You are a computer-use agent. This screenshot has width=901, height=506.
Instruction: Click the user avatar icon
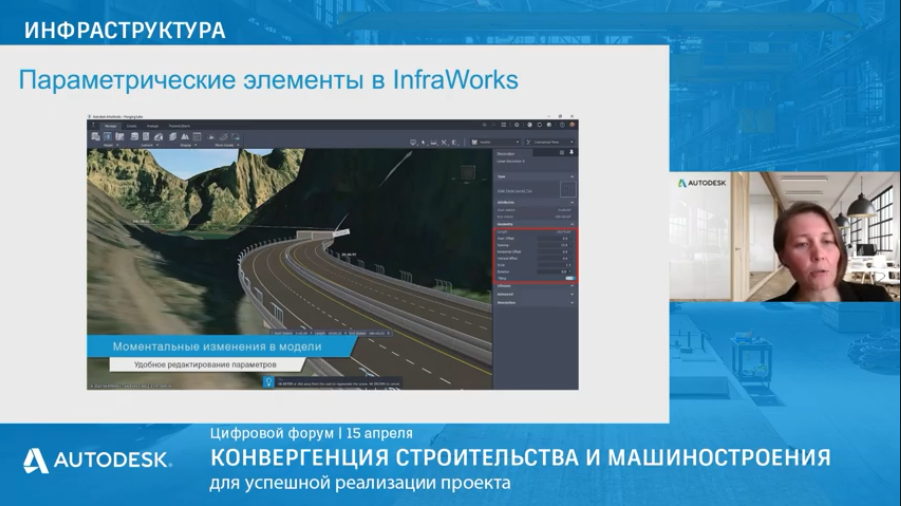(572, 125)
